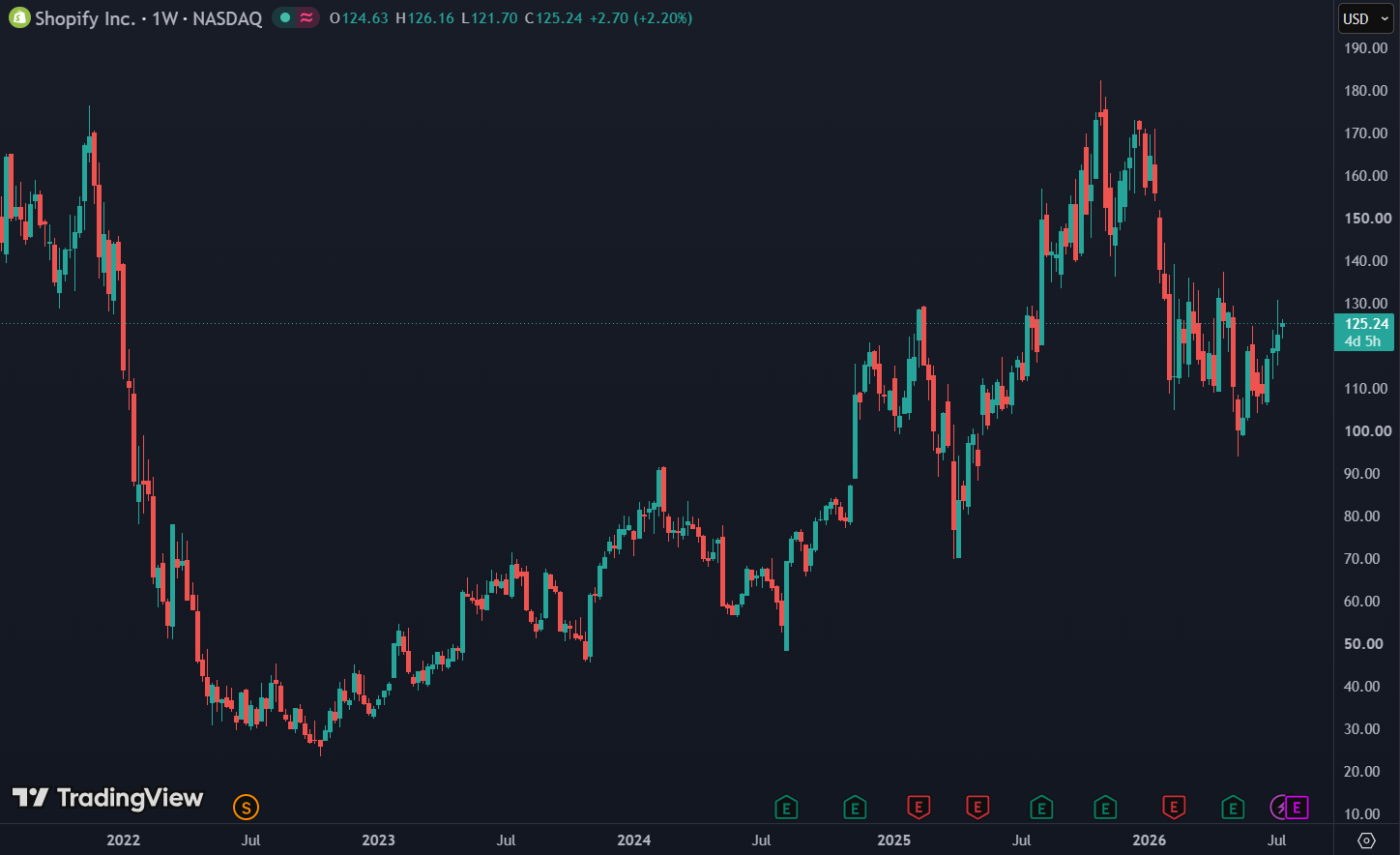This screenshot has width=1400, height=855.
Task: Click the open value O124.63
Action: 359,18
